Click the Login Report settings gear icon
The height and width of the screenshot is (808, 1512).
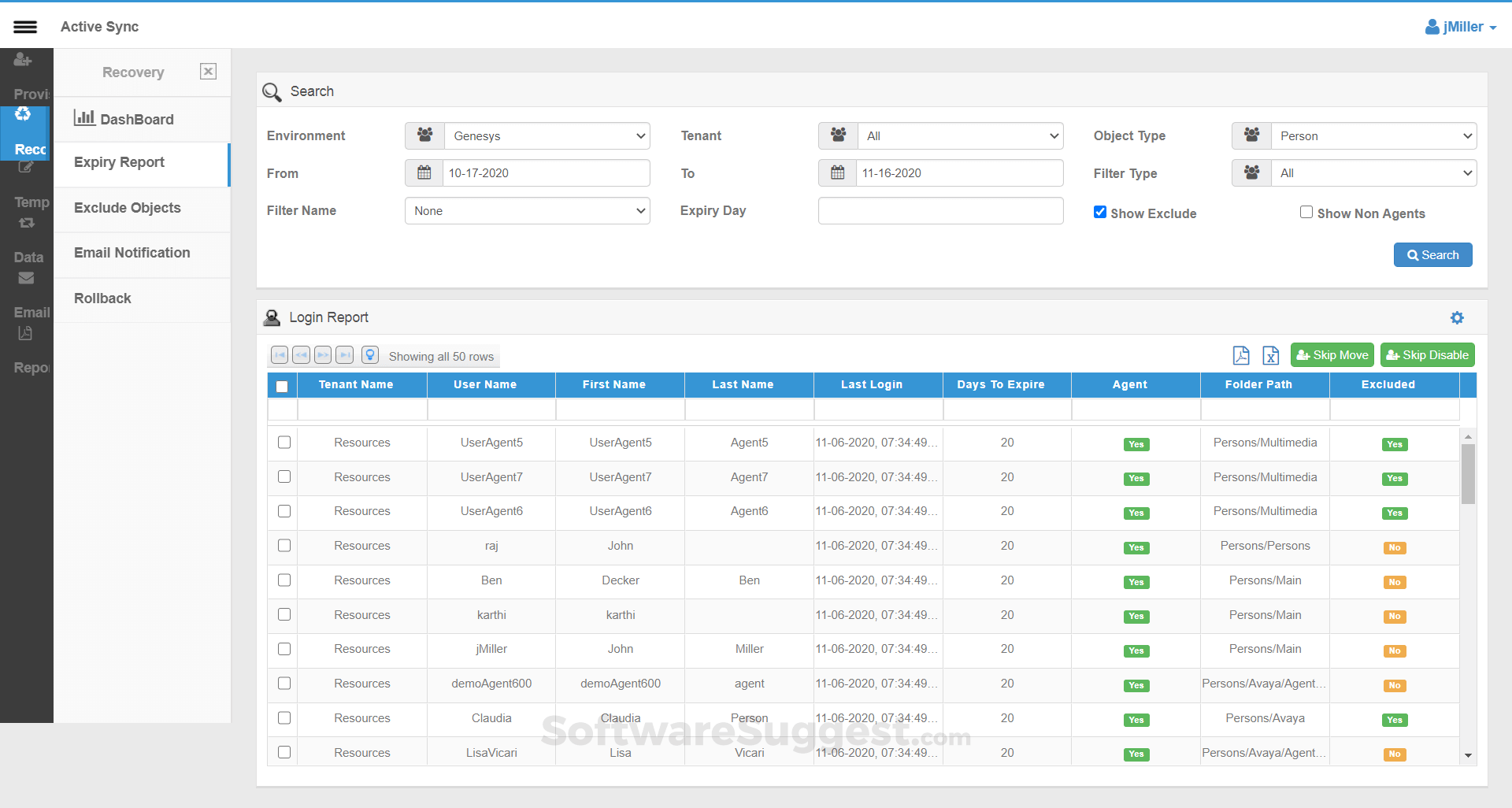point(1457,317)
